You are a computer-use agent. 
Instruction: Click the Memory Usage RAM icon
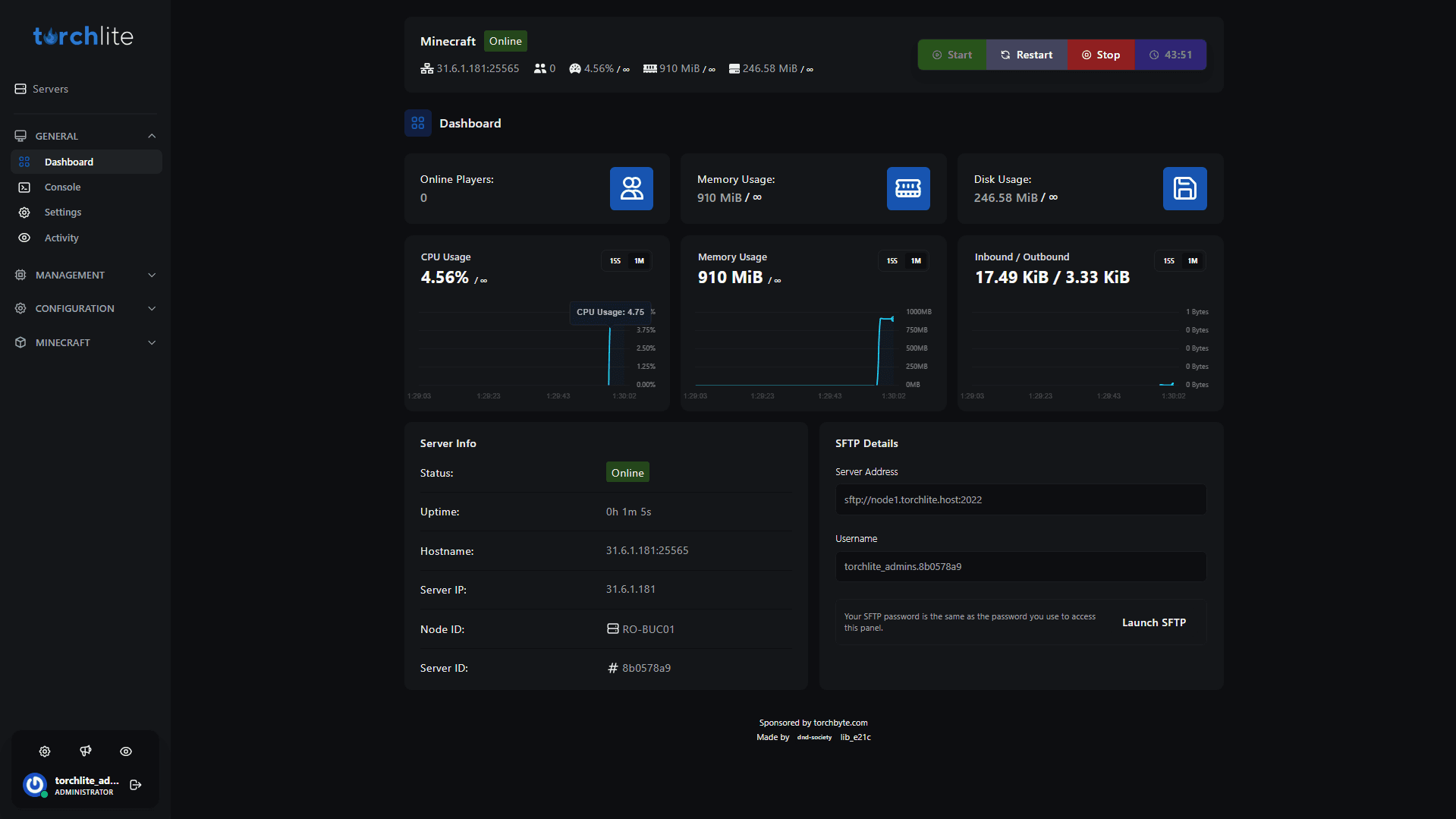[x=908, y=188]
